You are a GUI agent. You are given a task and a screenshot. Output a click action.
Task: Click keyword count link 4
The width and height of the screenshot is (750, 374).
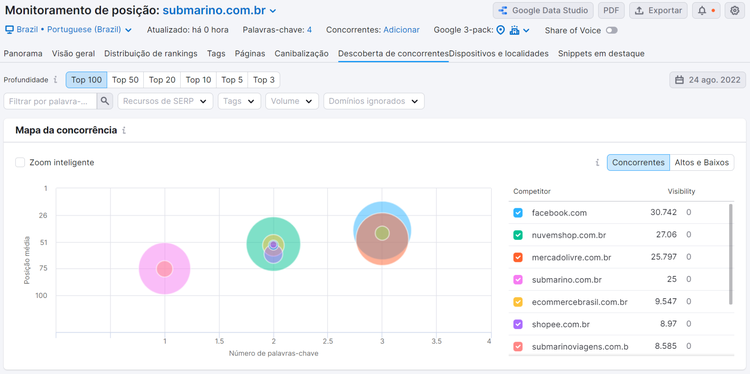coord(309,30)
